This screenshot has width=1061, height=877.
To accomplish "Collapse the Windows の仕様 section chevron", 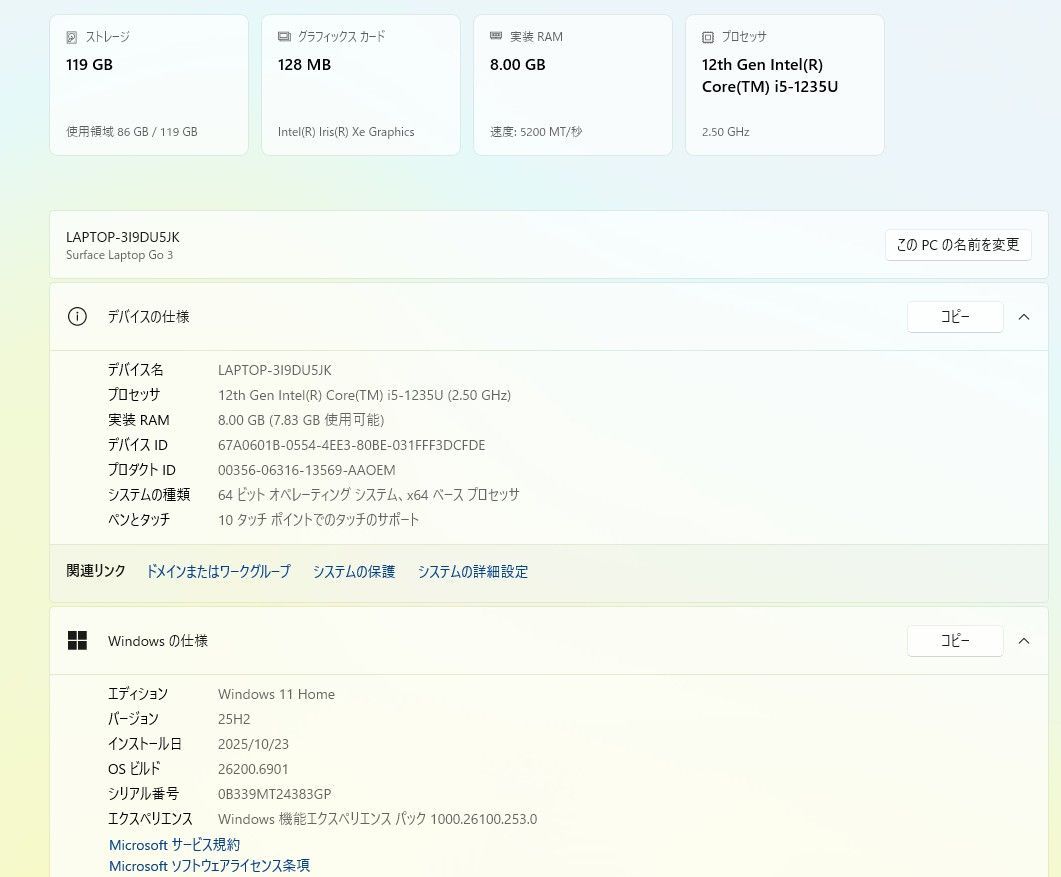I will coord(1023,641).
